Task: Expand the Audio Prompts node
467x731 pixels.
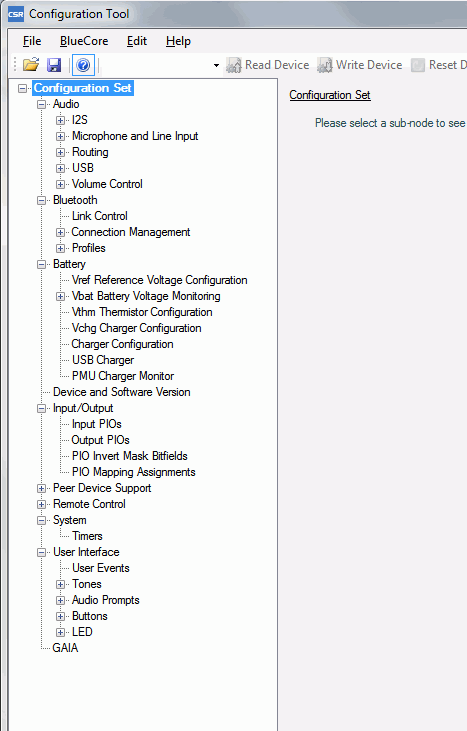Action: point(61,600)
